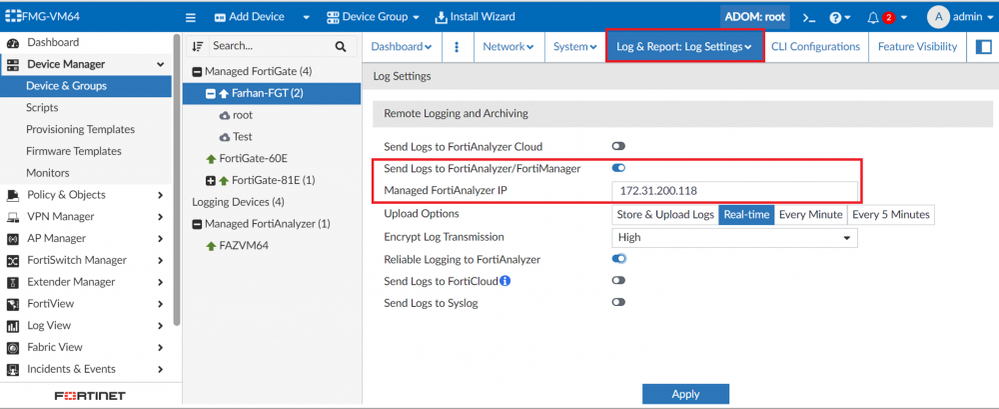
Task: Click the hamburger menu icon in top bar
Action: pos(191,17)
